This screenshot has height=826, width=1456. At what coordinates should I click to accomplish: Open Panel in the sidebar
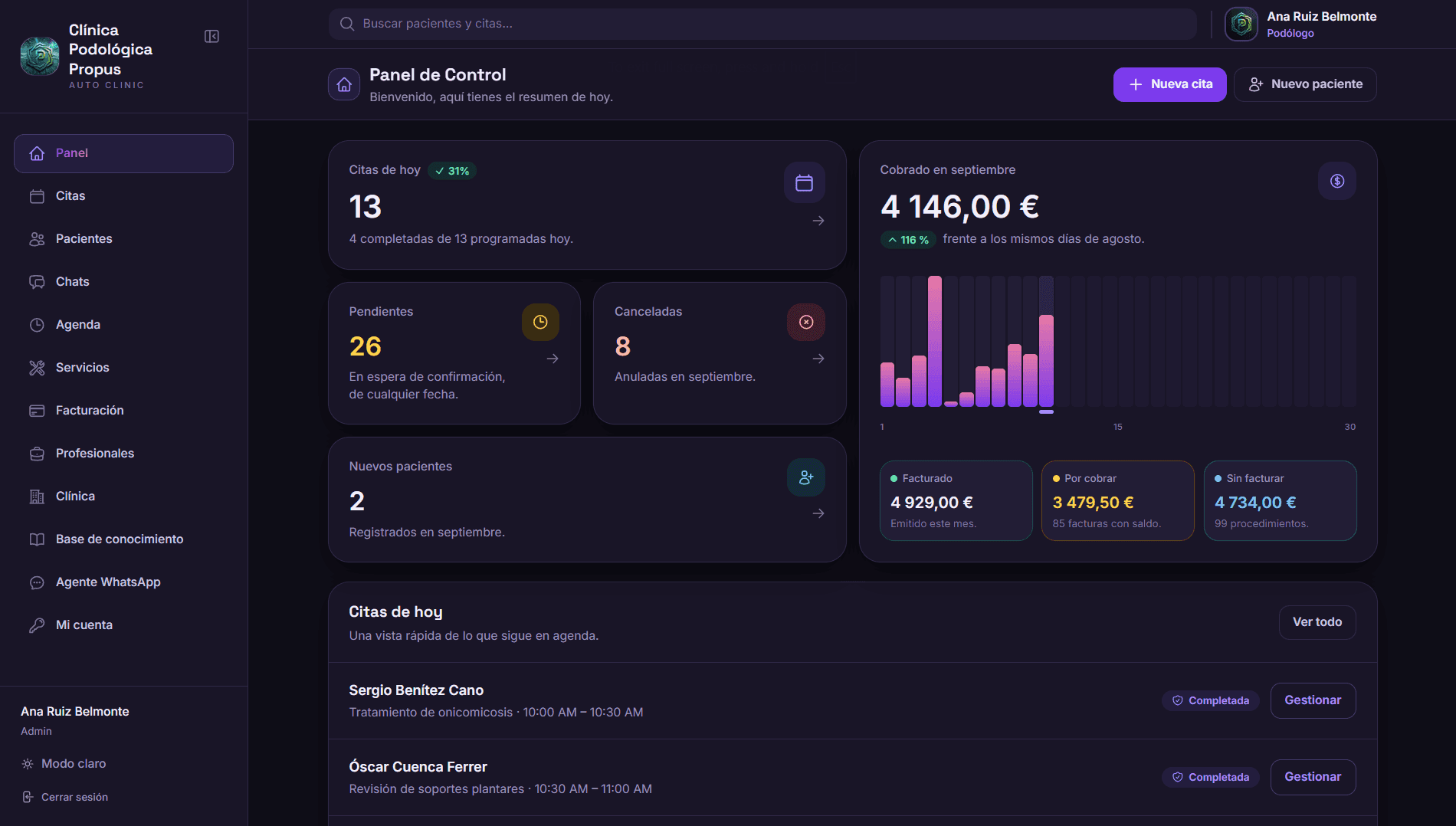point(123,153)
